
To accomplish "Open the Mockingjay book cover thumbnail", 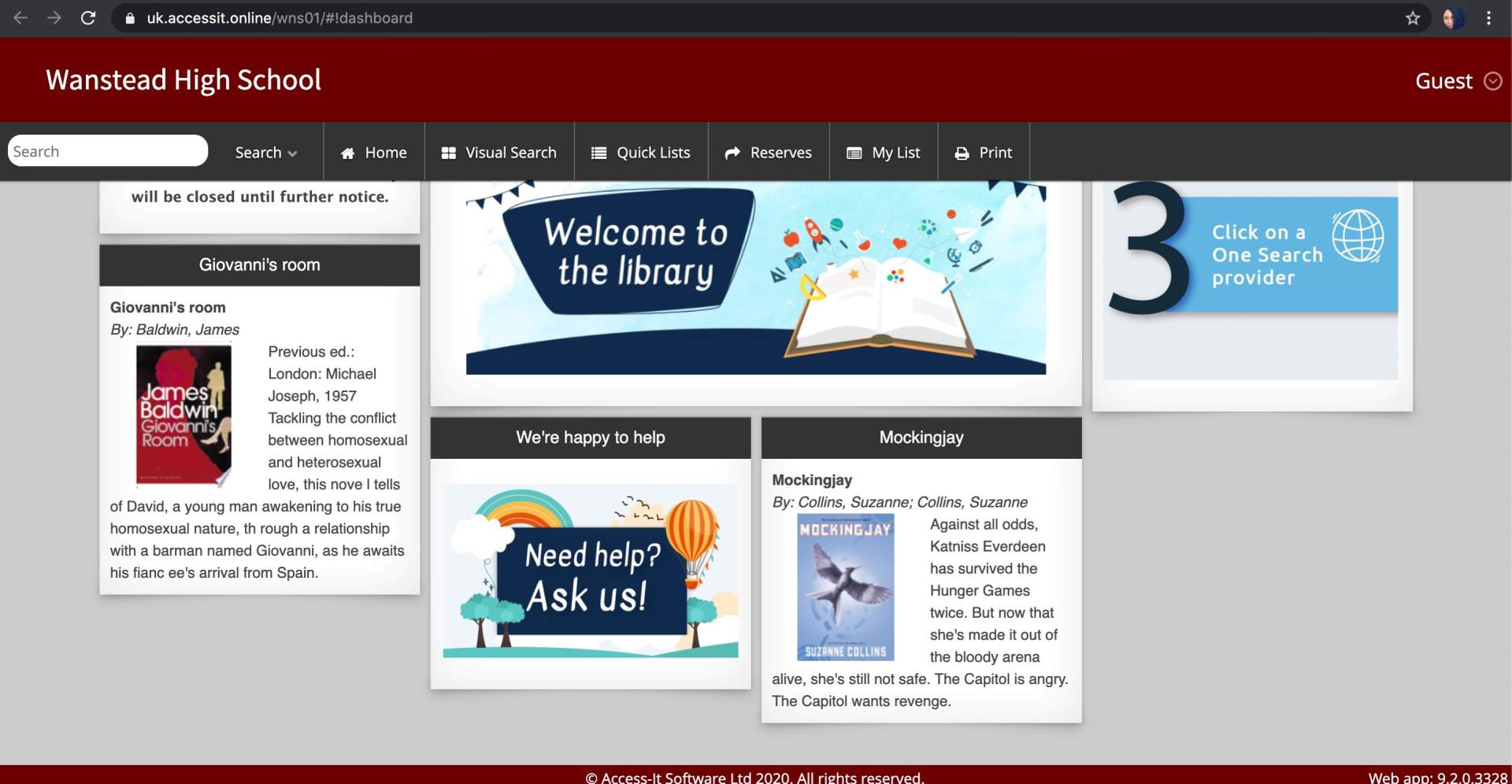I will click(846, 587).
